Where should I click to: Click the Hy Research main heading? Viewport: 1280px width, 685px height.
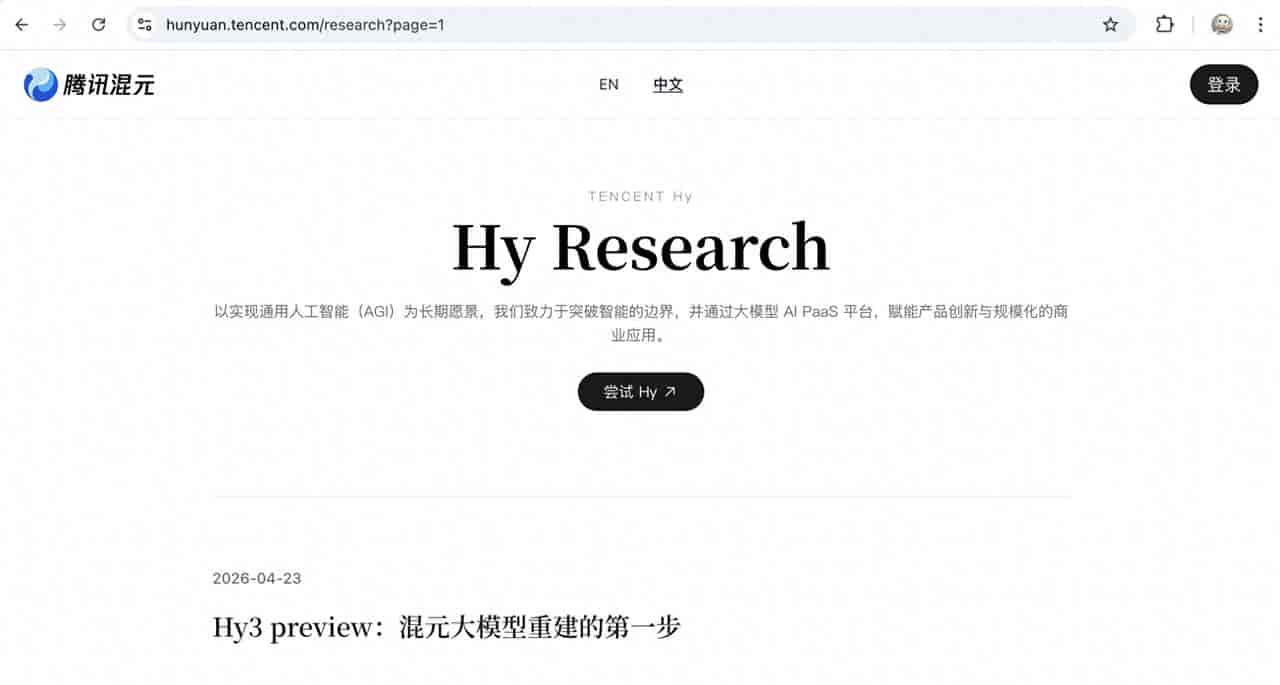[x=640, y=247]
